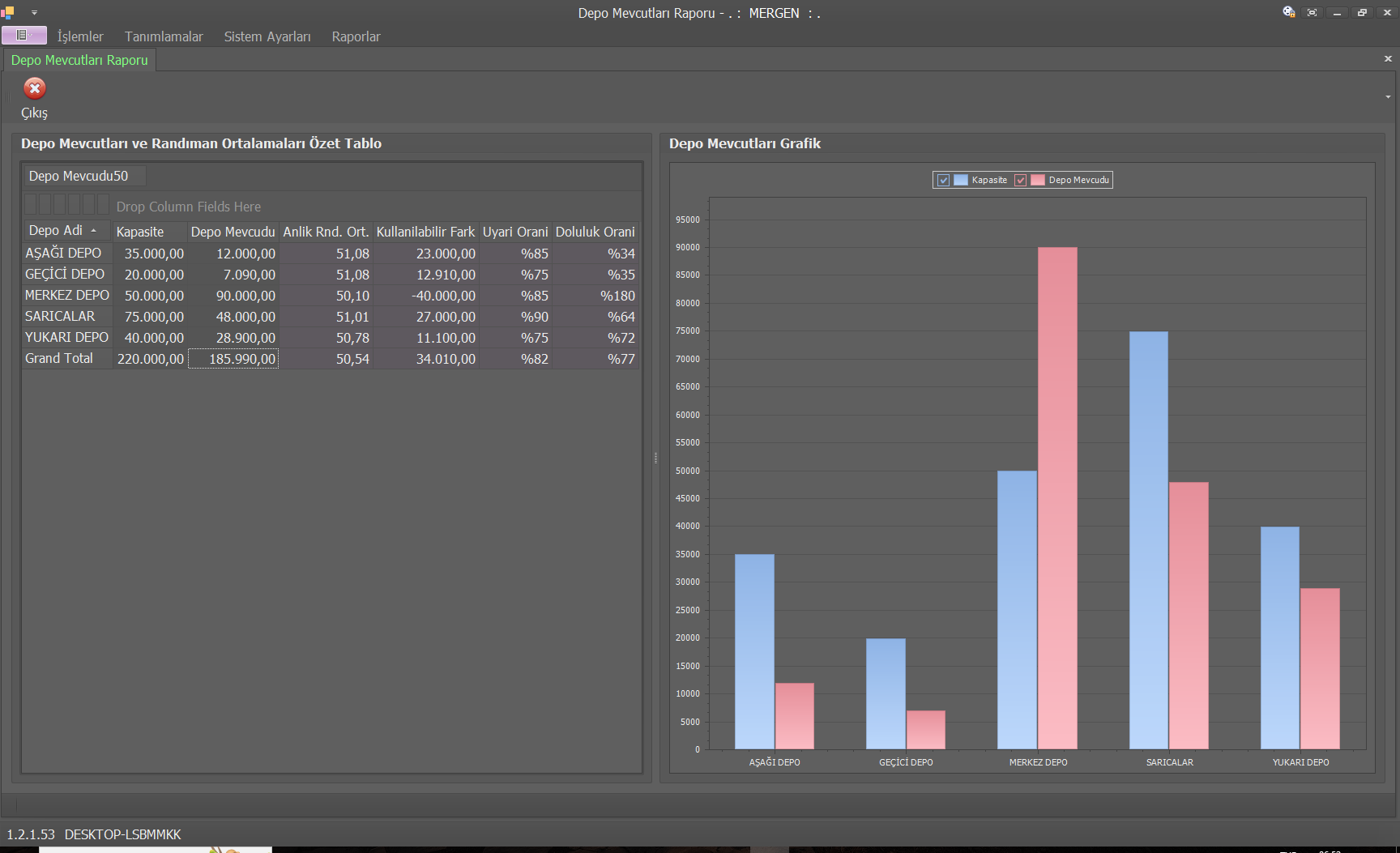This screenshot has height=853, width=1400.
Task: Click the restore window icon
Action: (1362, 12)
